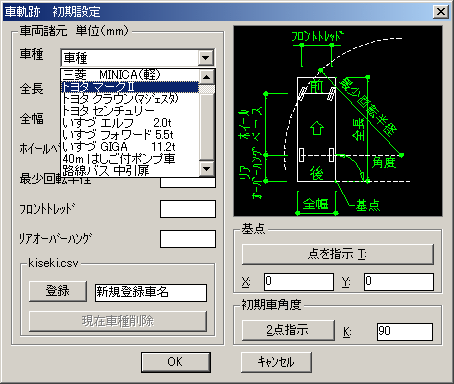Click the list scrollbar down arrow
This screenshot has height=384, width=454.
pyautogui.click(x=207, y=169)
